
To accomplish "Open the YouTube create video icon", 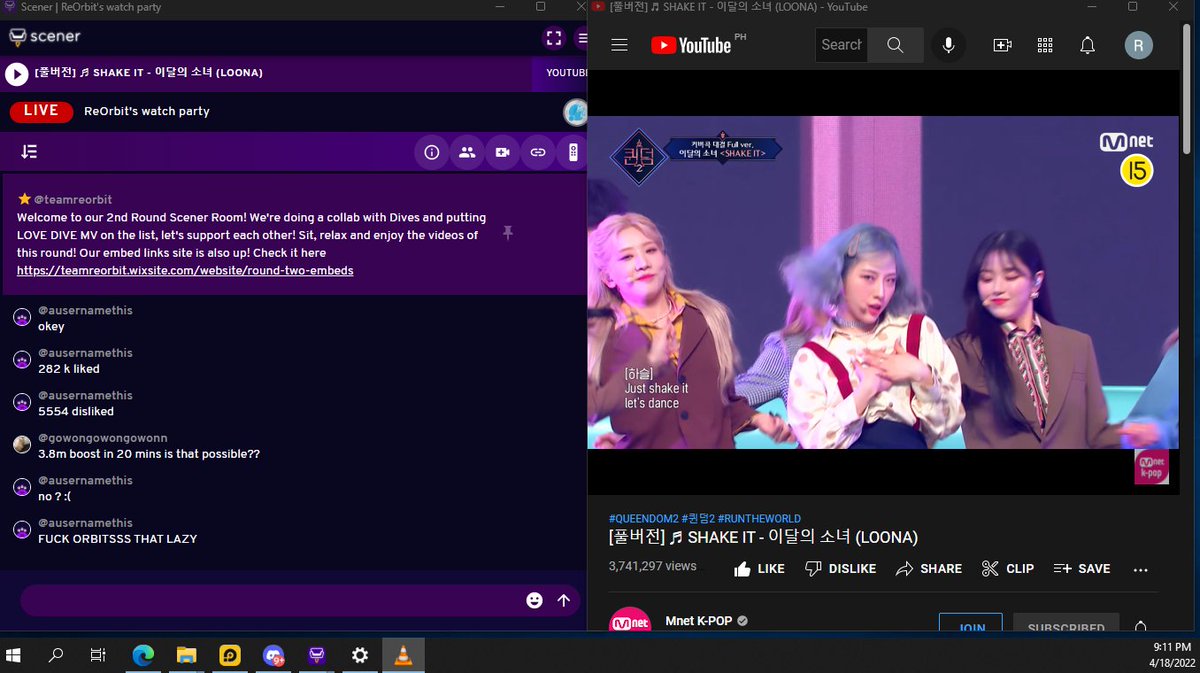I will (x=1002, y=45).
